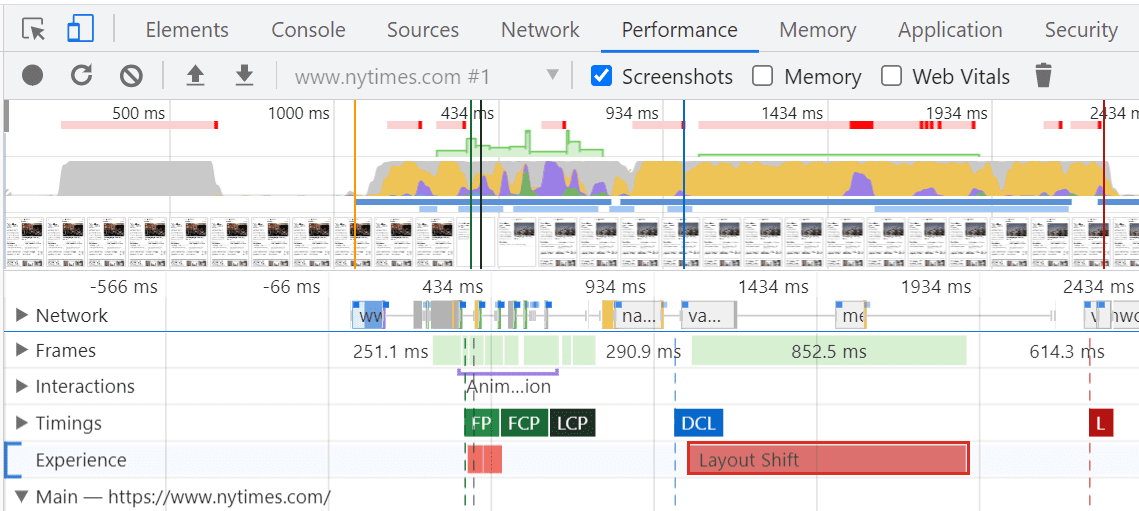Uncheck the Screenshots checkbox
Screen dimensions: 1139x511
602,76
